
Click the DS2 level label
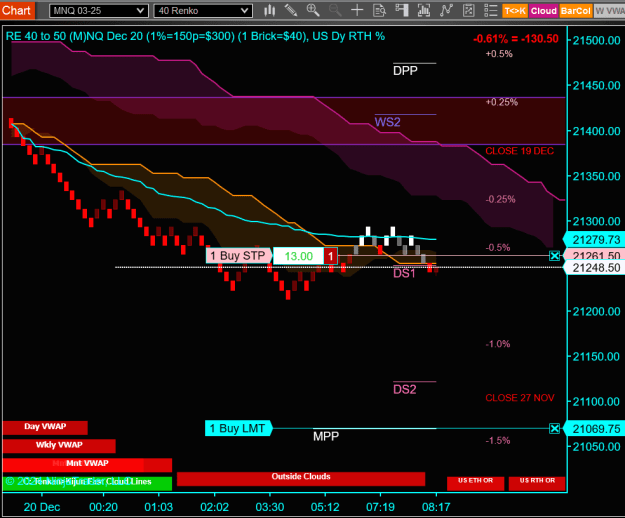[x=405, y=389]
